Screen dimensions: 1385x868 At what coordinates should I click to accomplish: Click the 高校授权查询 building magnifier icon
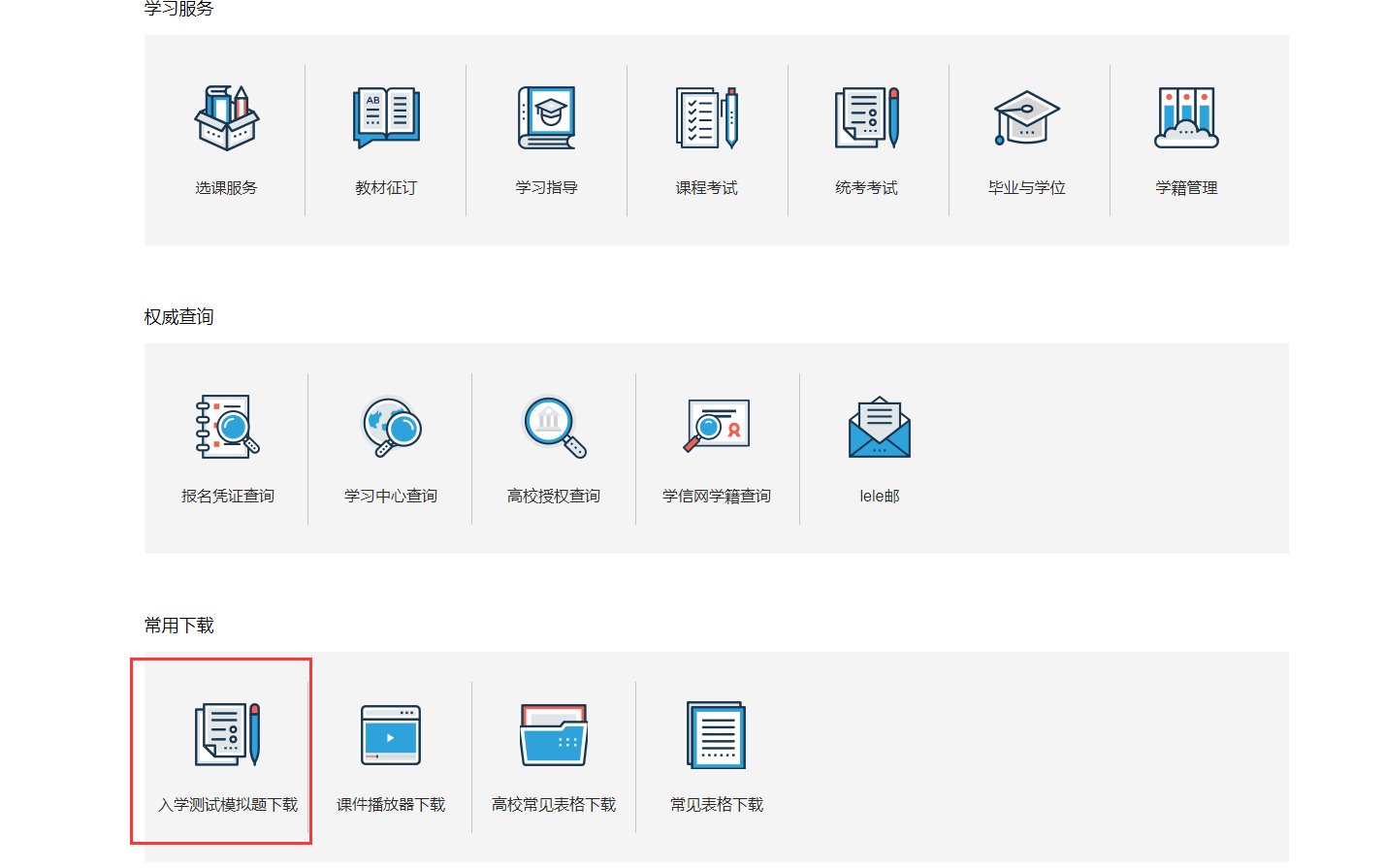tap(554, 426)
